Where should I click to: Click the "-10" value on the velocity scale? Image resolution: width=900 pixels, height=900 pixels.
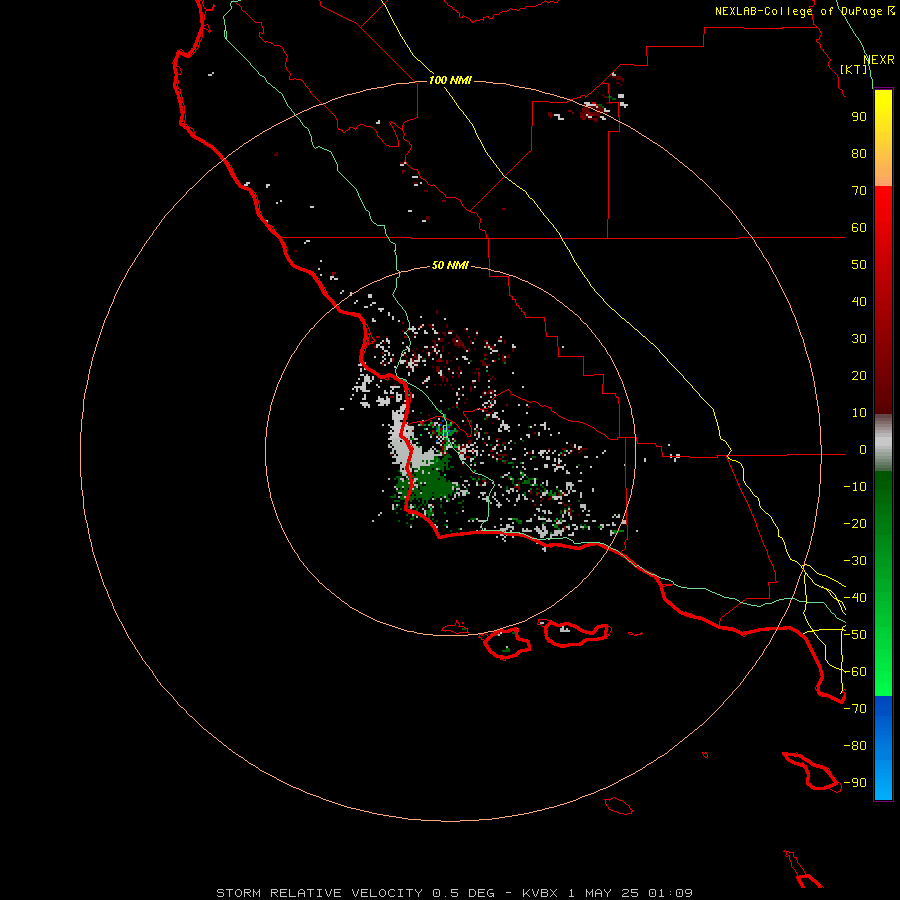(x=855, y=487)
